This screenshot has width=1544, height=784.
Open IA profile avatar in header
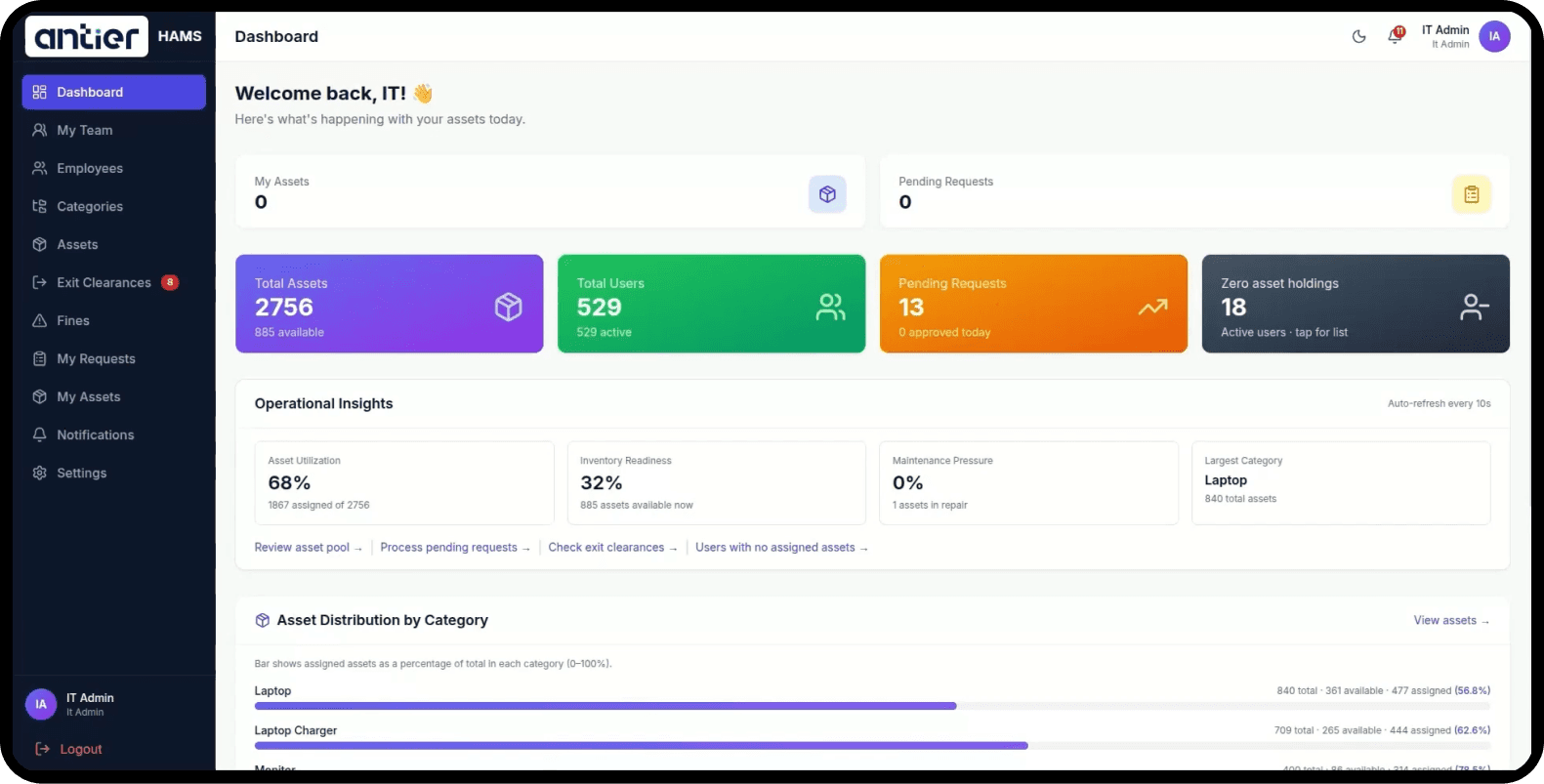click(1494, 37)
